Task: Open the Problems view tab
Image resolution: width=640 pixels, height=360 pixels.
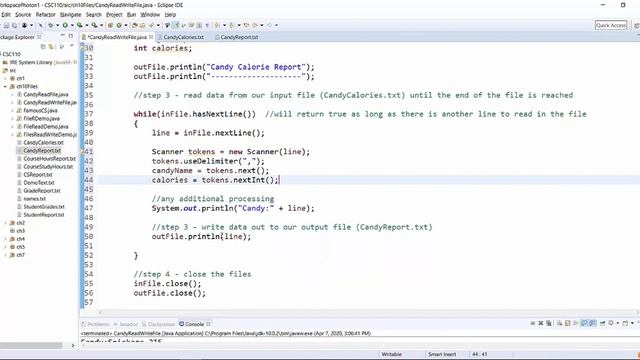Action: pyautogui.click(x=96, y=324)
